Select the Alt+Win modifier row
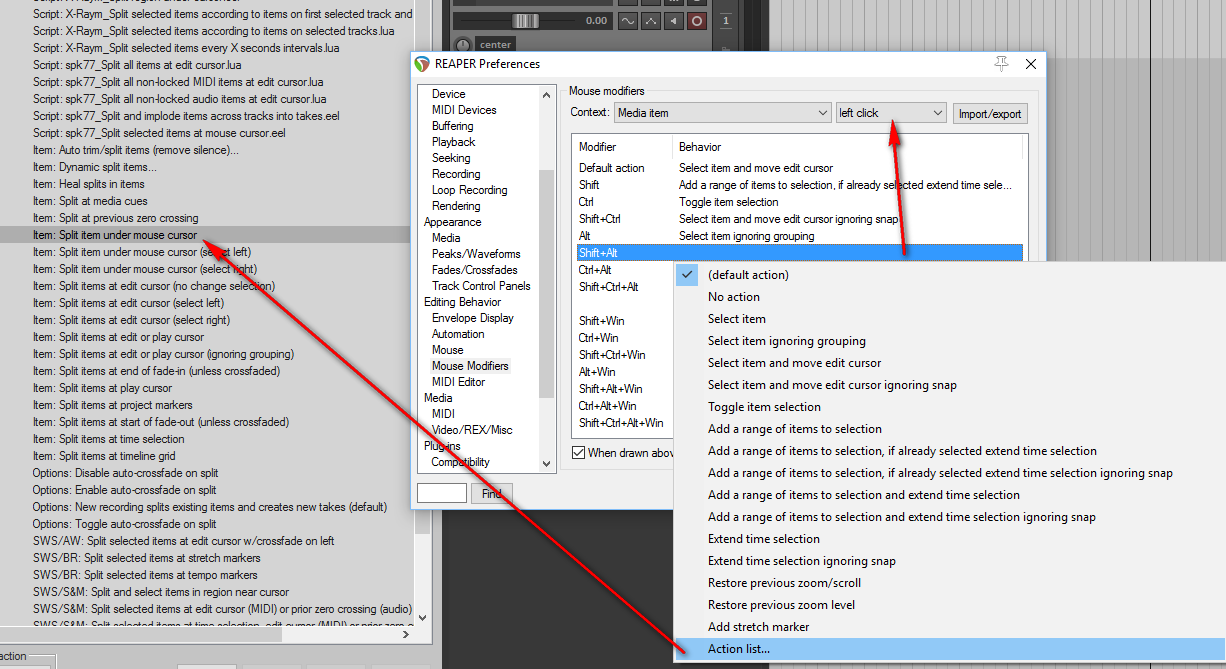The height and width of the screenshot is (669, 1226). tap(625, 372)
